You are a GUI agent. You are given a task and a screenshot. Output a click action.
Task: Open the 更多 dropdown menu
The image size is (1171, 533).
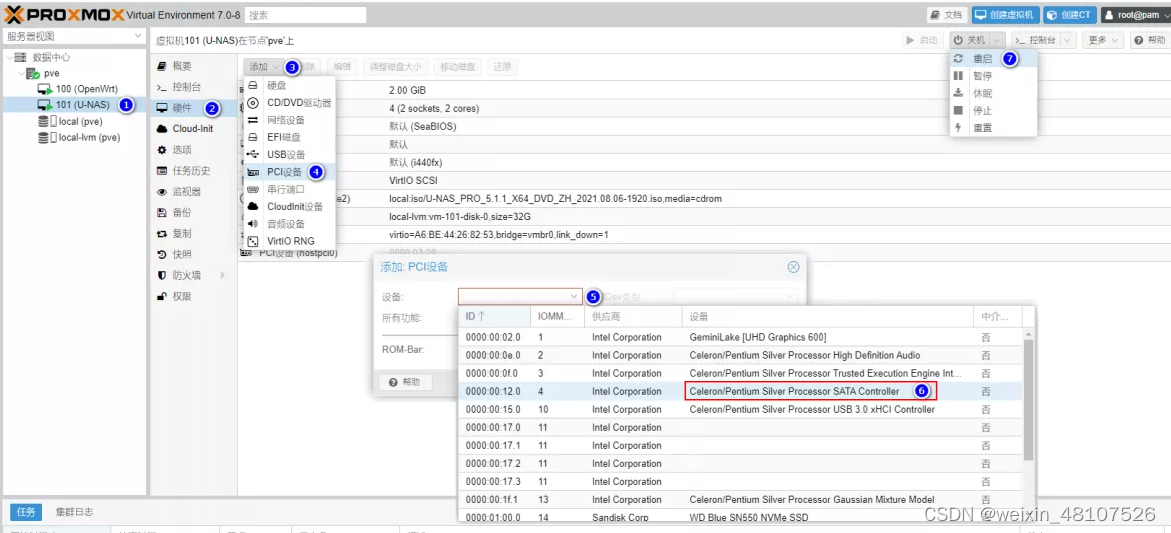tap(1103, 40)
